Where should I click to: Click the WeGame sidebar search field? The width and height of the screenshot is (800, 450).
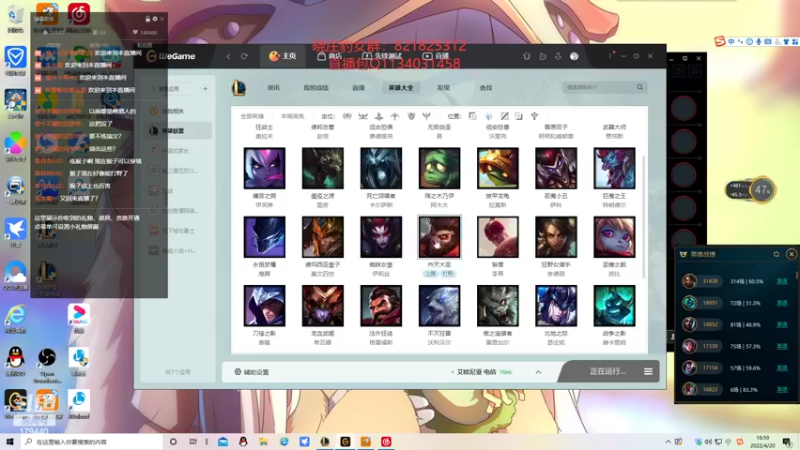point(172,89)
